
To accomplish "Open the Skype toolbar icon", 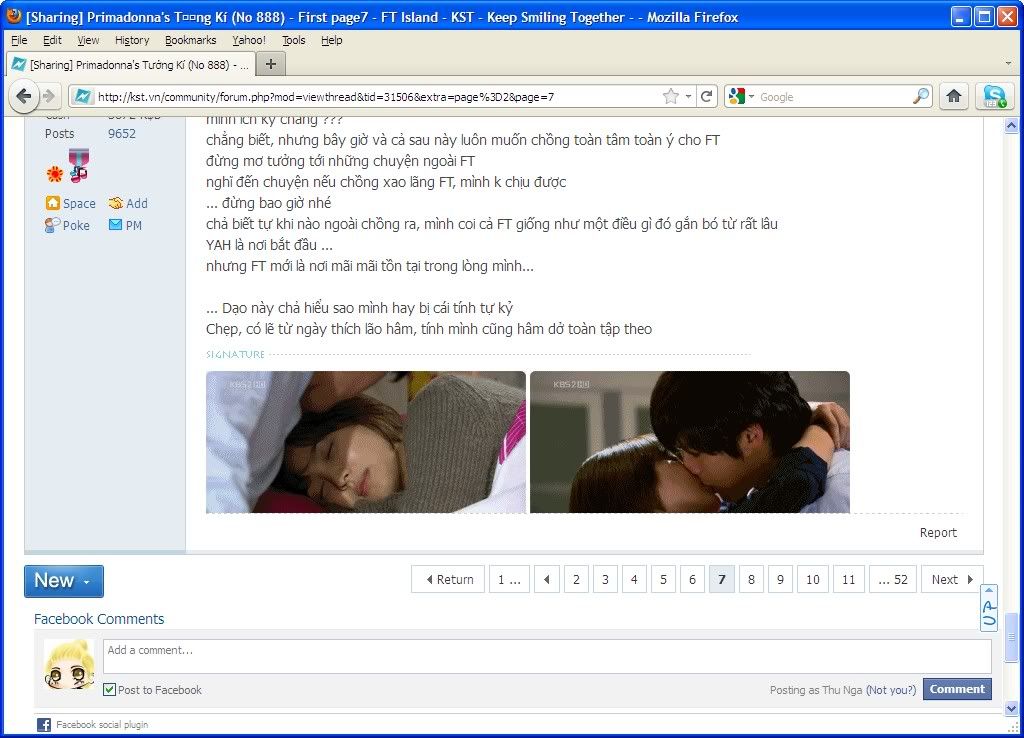I will [993, 97].
